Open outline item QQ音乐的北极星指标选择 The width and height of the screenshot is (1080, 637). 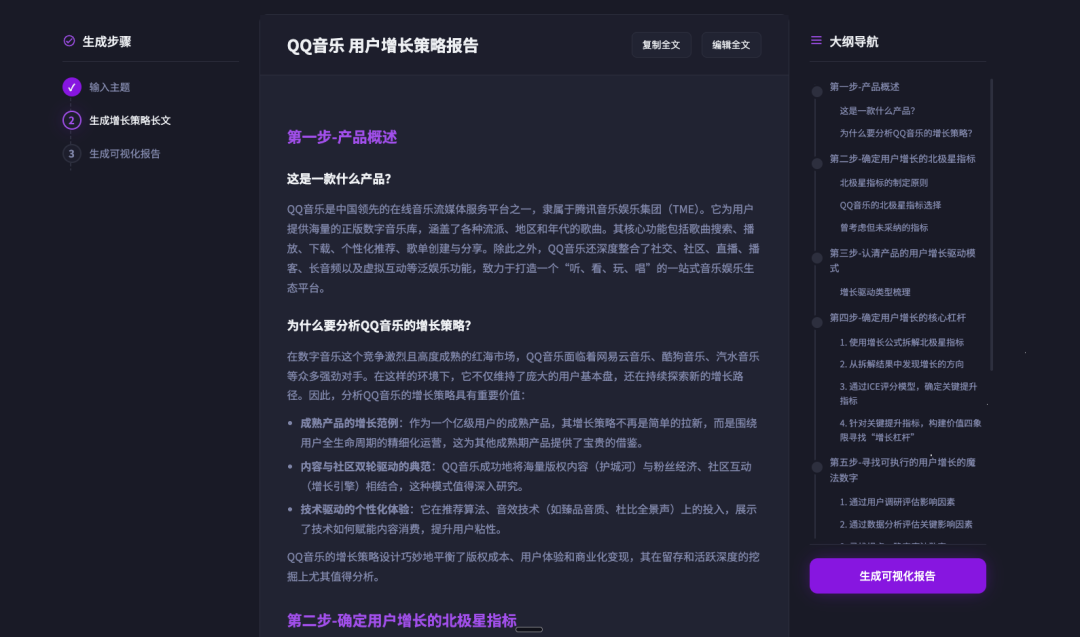click(x=890, y=205)
